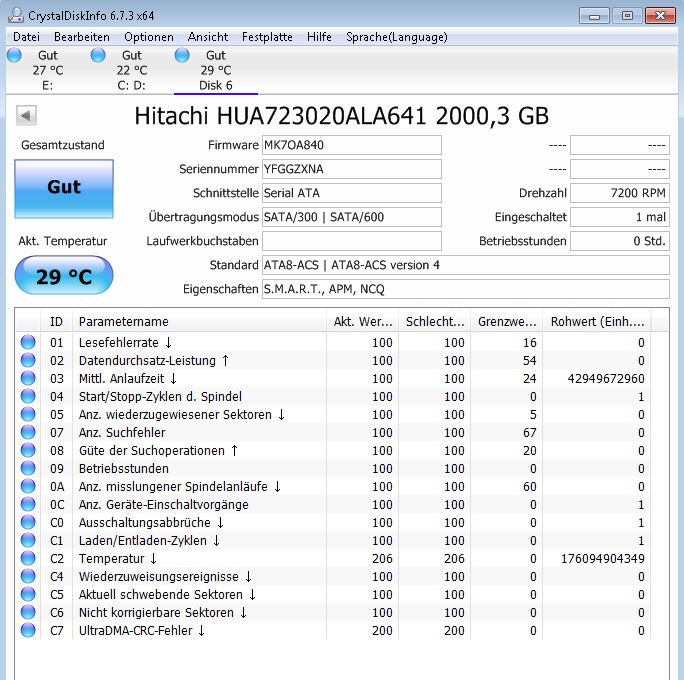The width and height of the screenshot is (684, 680).
Task: Click the Drehzahl field 7200 RPM
Action: pos(620,193)
